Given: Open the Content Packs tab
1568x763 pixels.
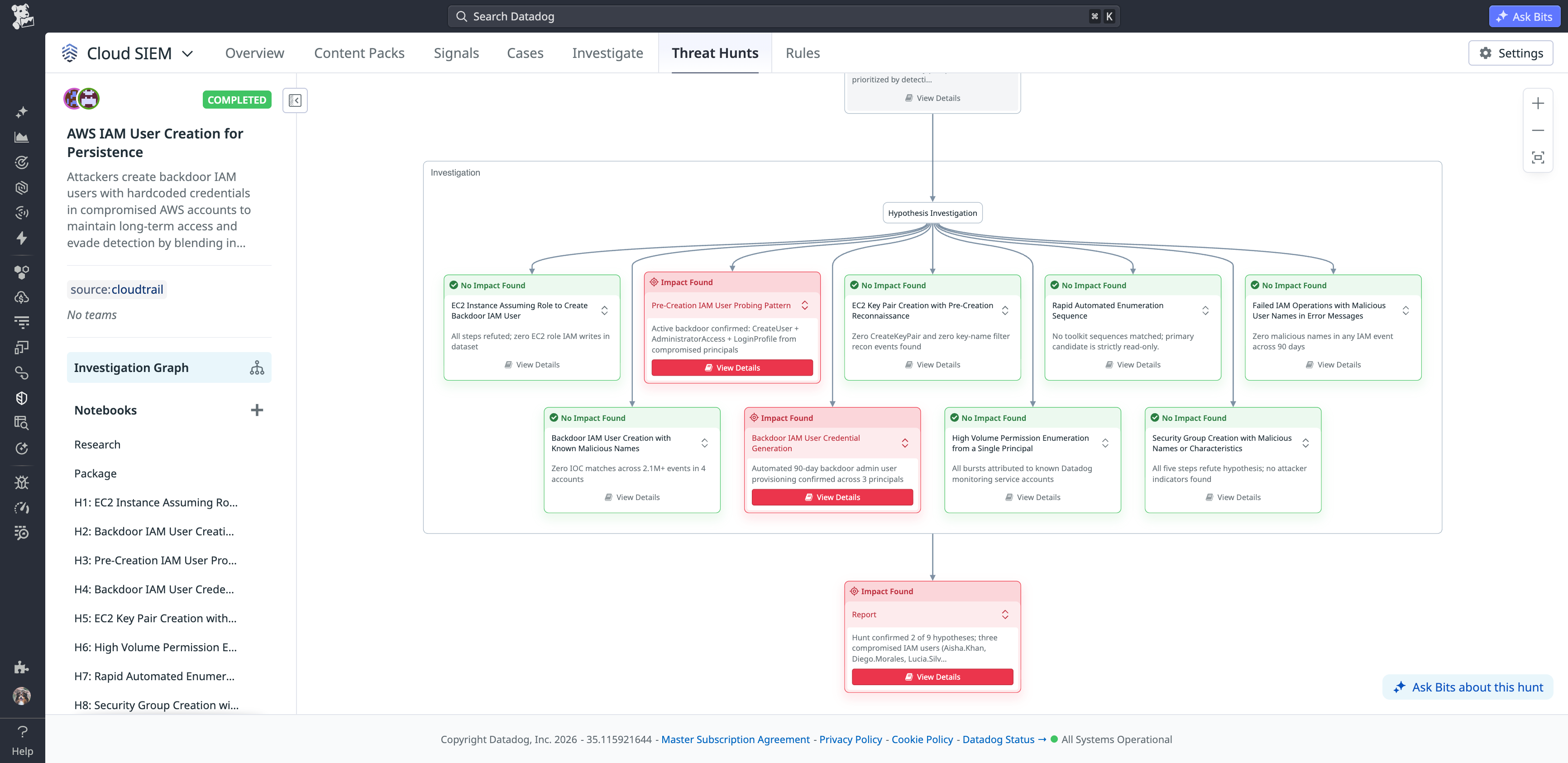Looking at the screenshot, I should click(x=359, y=53).
